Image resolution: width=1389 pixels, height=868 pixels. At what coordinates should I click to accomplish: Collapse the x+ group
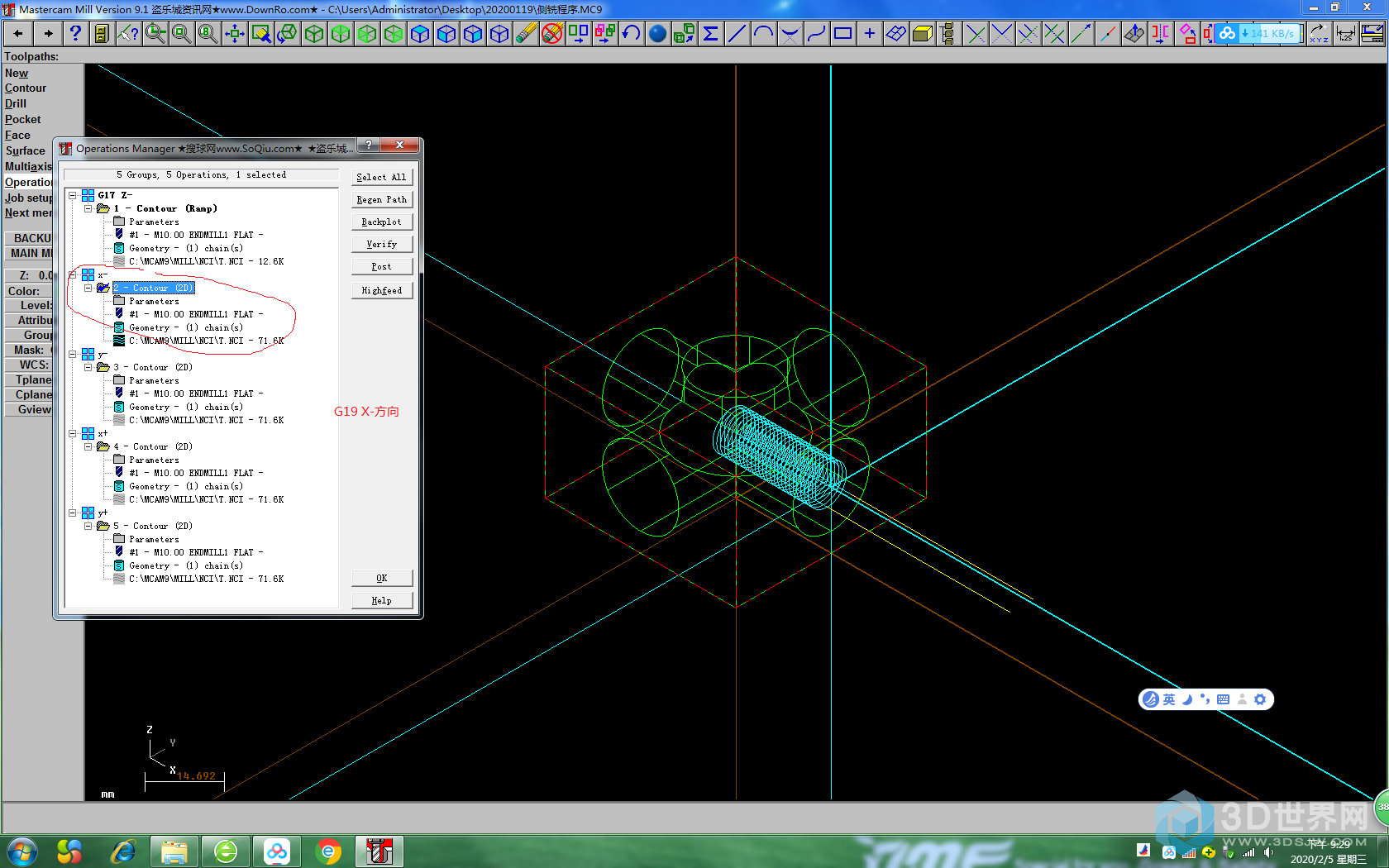pyautogui.click(x=73, y=434)
